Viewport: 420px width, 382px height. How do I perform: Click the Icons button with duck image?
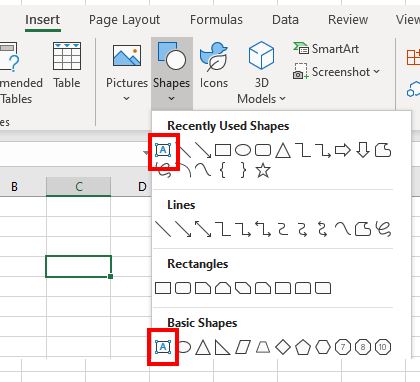[x=214, y=65]
